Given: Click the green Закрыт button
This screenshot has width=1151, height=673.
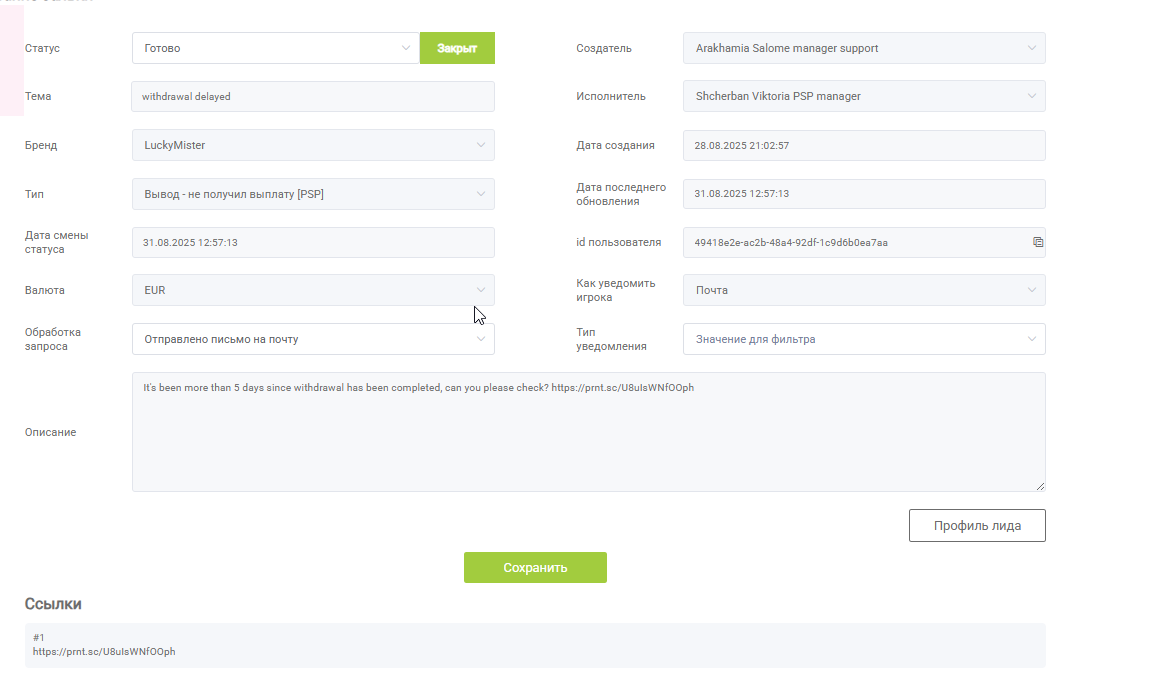Looking at the screenshot, I should tap(457, 48).
